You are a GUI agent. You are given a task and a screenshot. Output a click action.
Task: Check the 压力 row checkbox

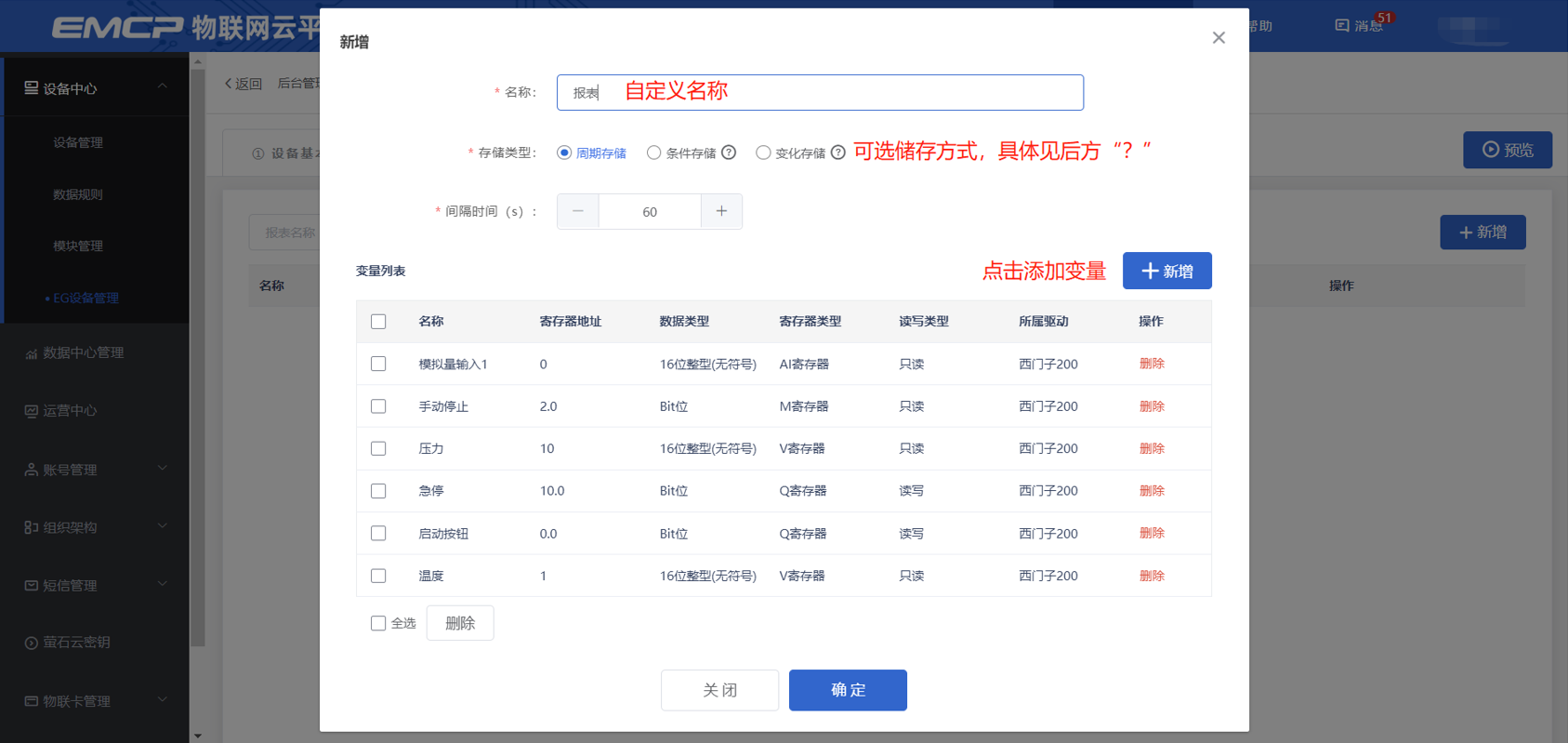coord(378,448)
